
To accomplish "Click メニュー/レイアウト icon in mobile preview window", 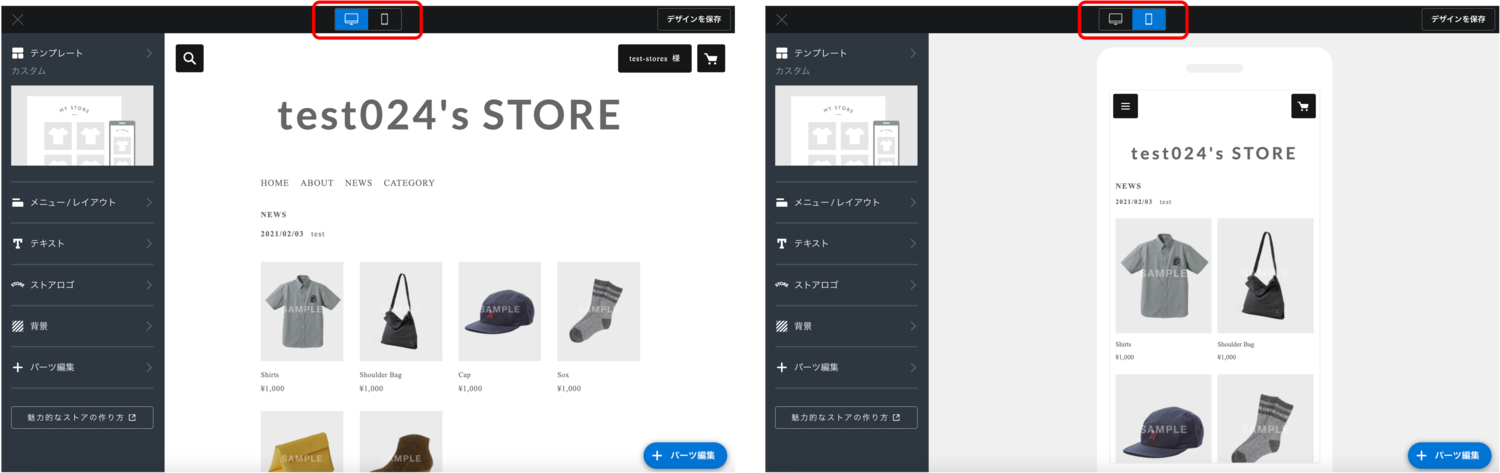I will click(782, 202).
